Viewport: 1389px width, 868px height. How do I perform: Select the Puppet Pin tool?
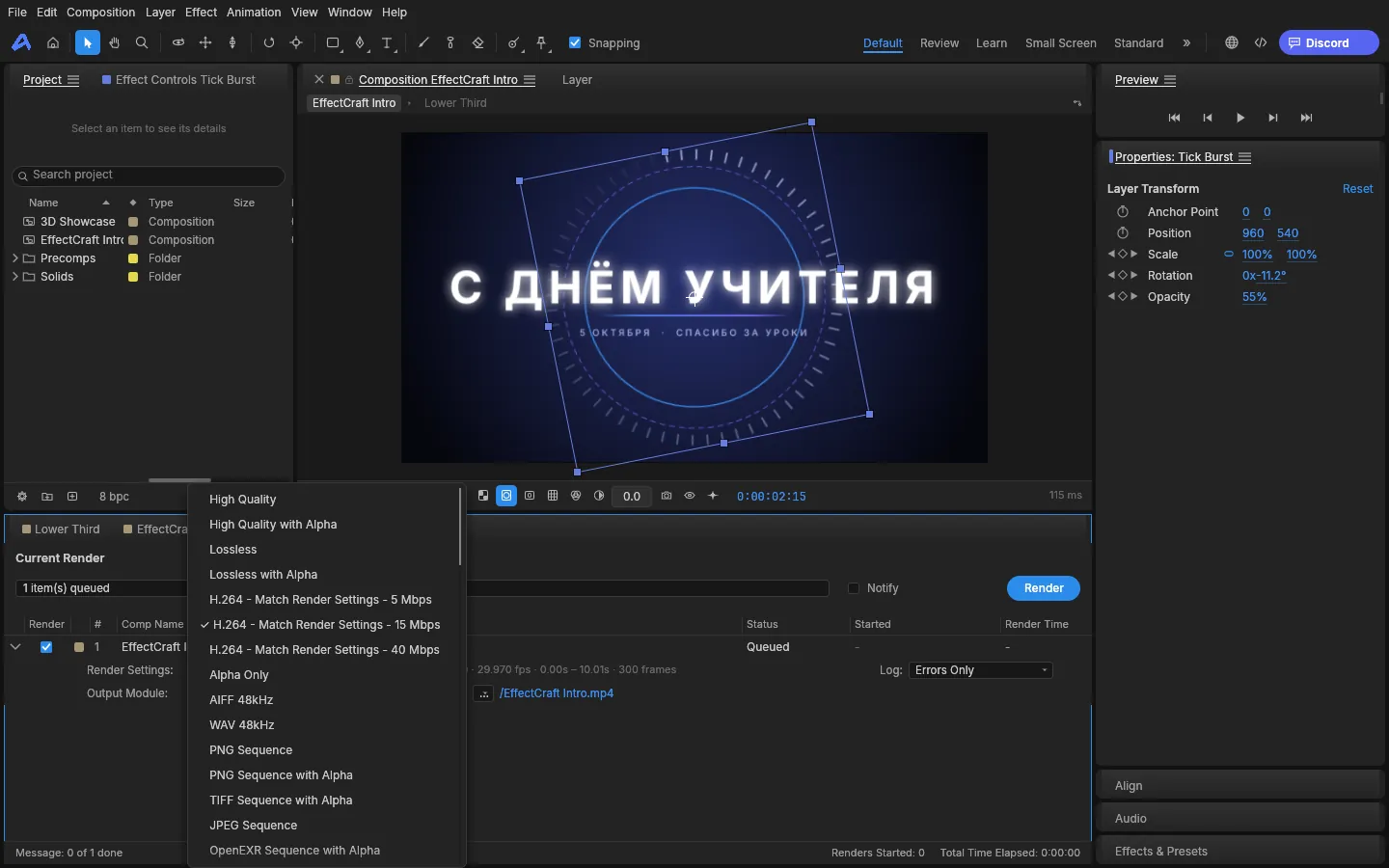(542, 43)
